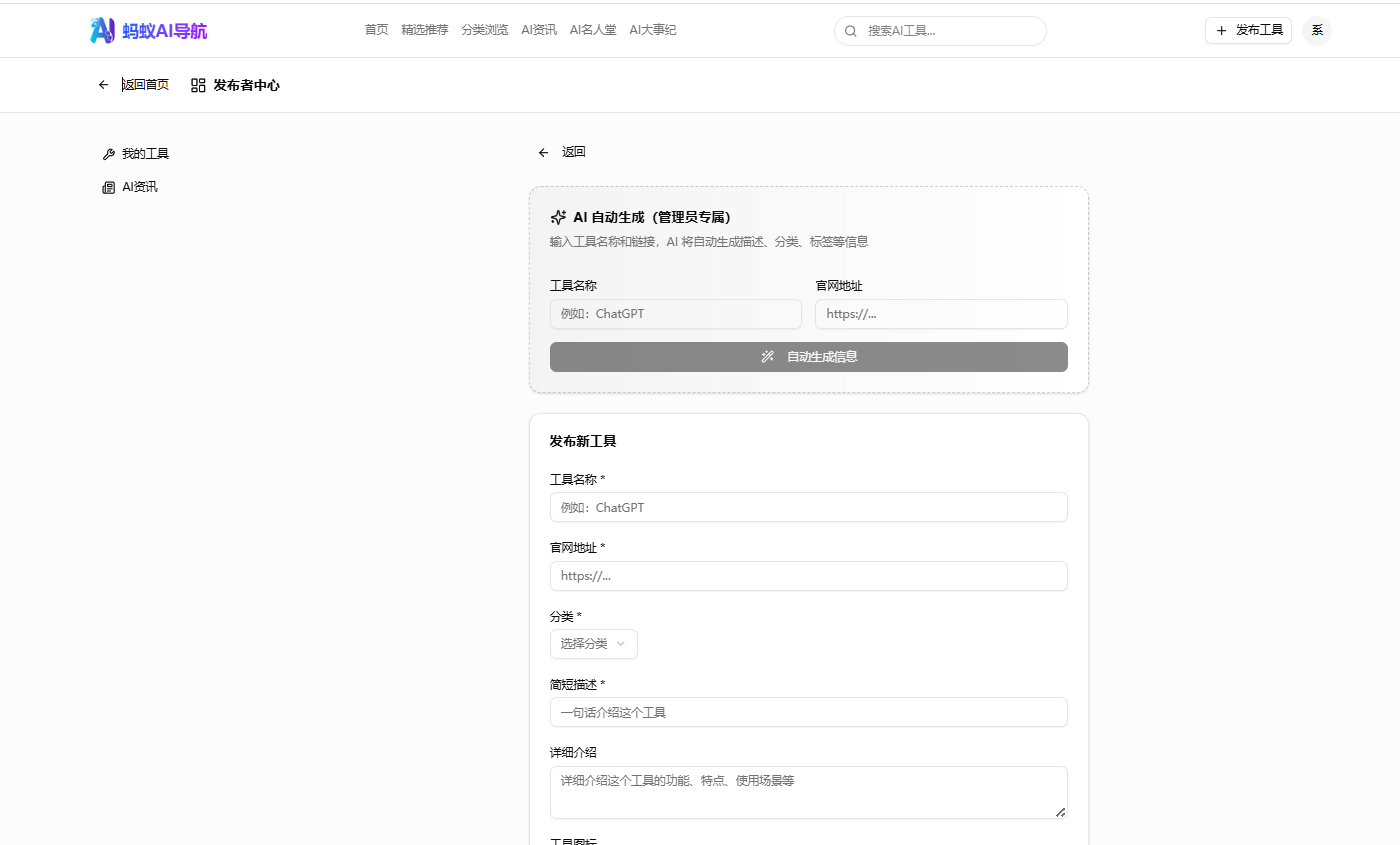Click the magnifier icon in the search bar

coord(851,31)
